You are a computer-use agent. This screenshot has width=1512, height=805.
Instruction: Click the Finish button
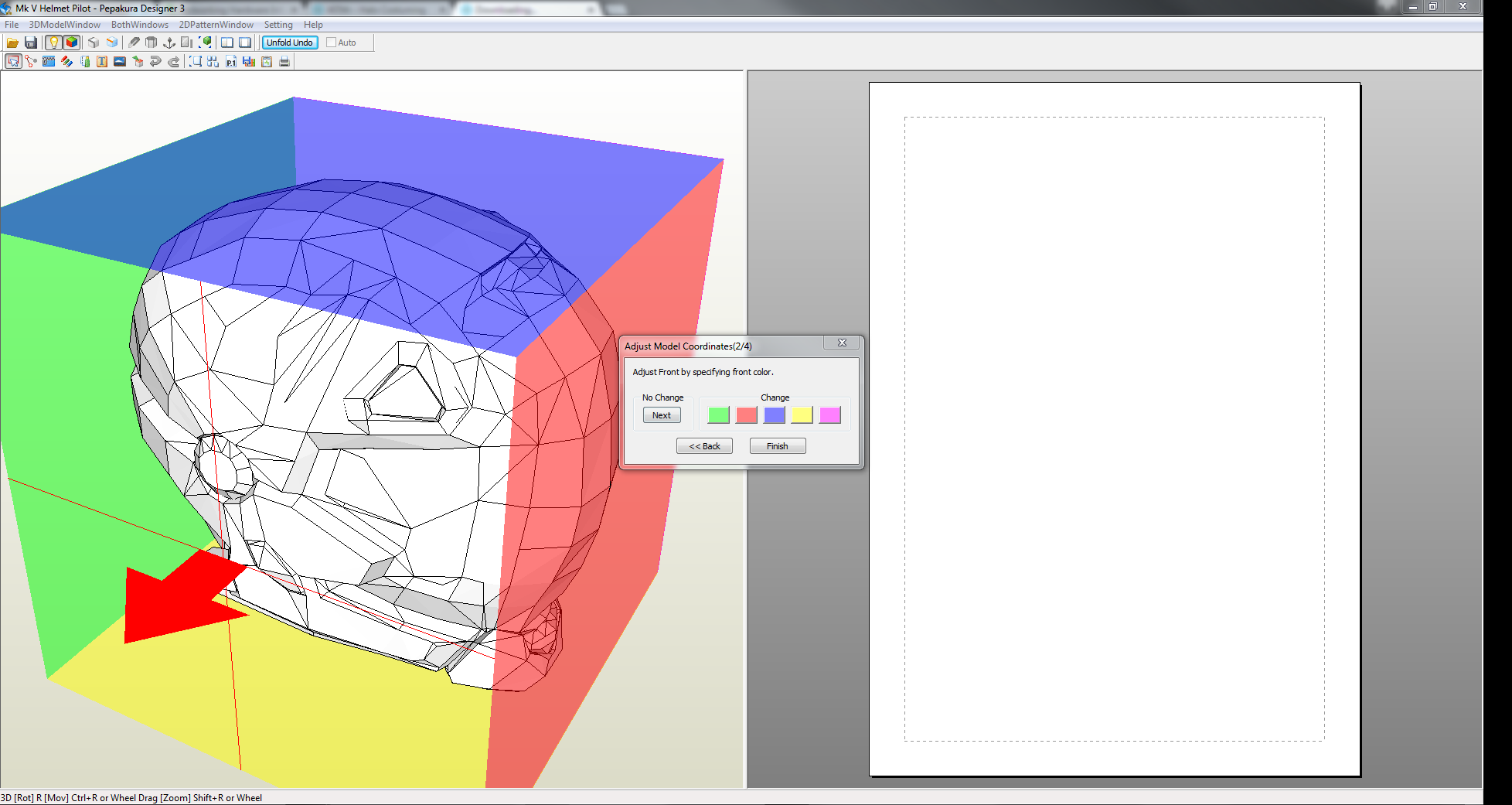pyautogui.click(x=777, y=446)
